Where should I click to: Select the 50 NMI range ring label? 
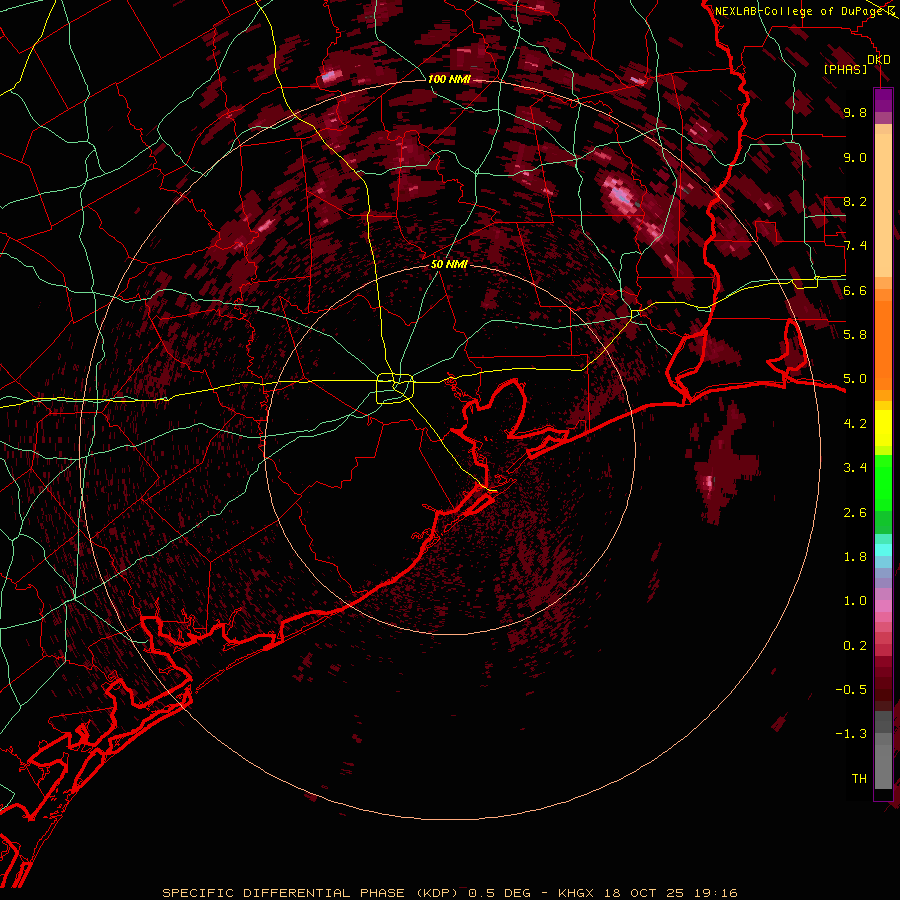coord(449,264)
